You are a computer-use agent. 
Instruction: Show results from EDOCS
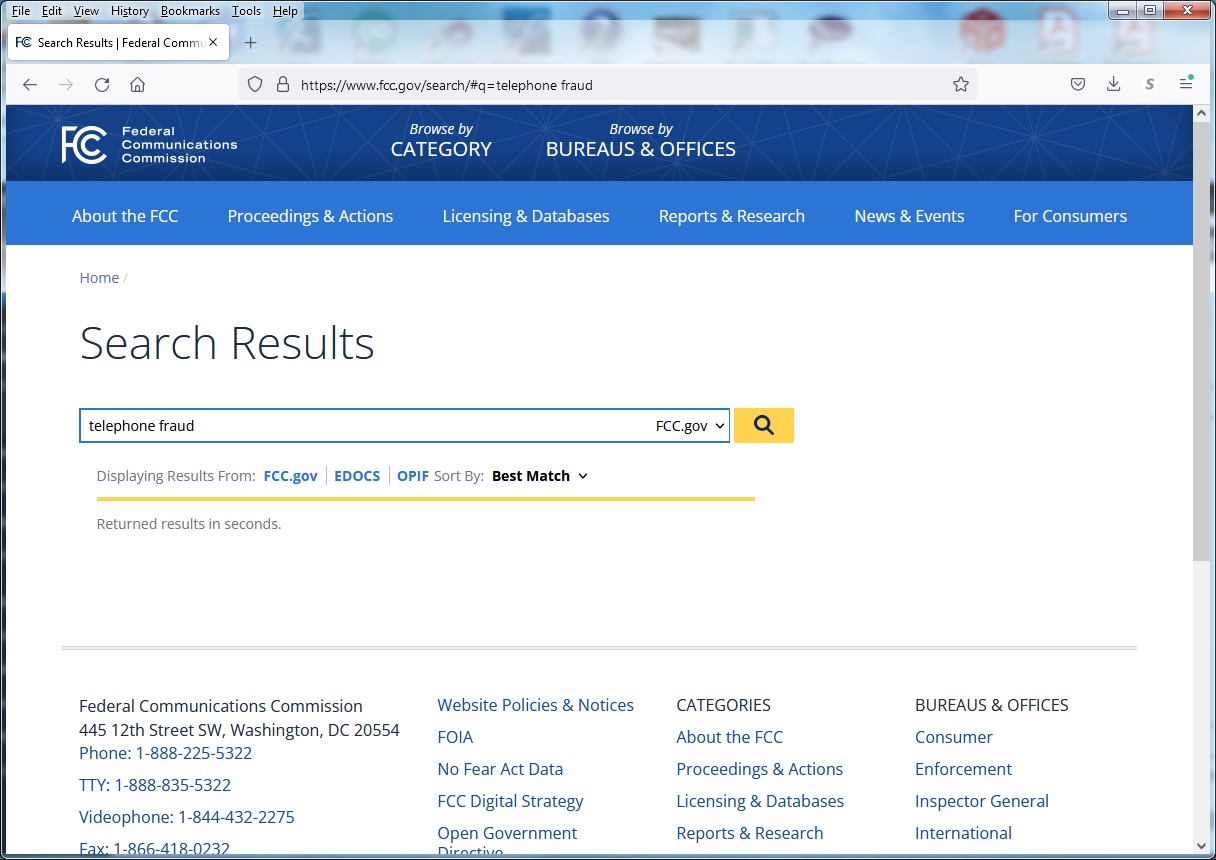357,476
